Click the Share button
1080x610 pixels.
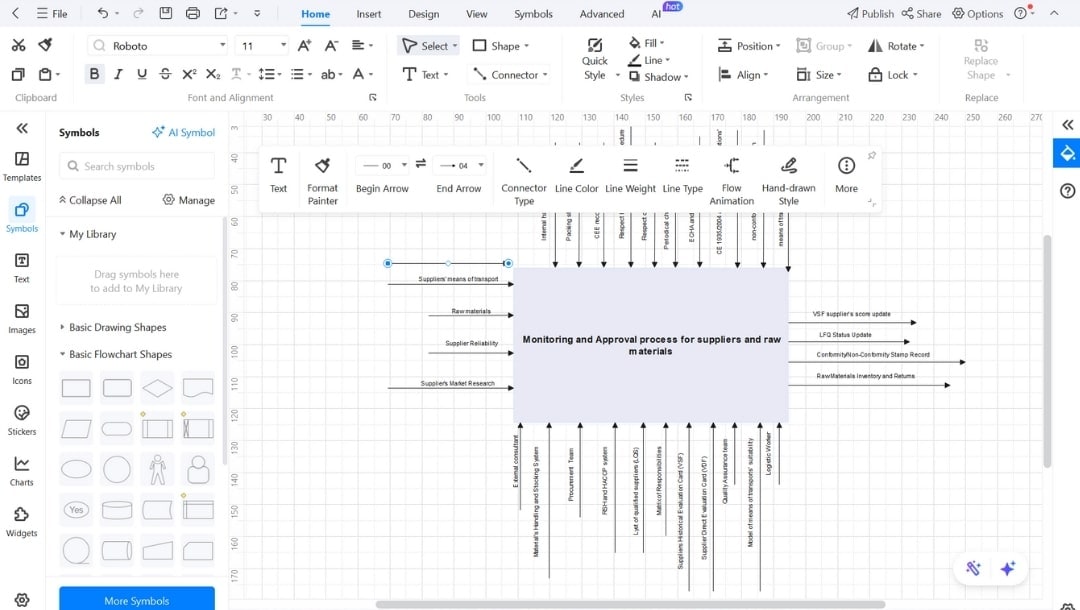(x=921, y=13)
